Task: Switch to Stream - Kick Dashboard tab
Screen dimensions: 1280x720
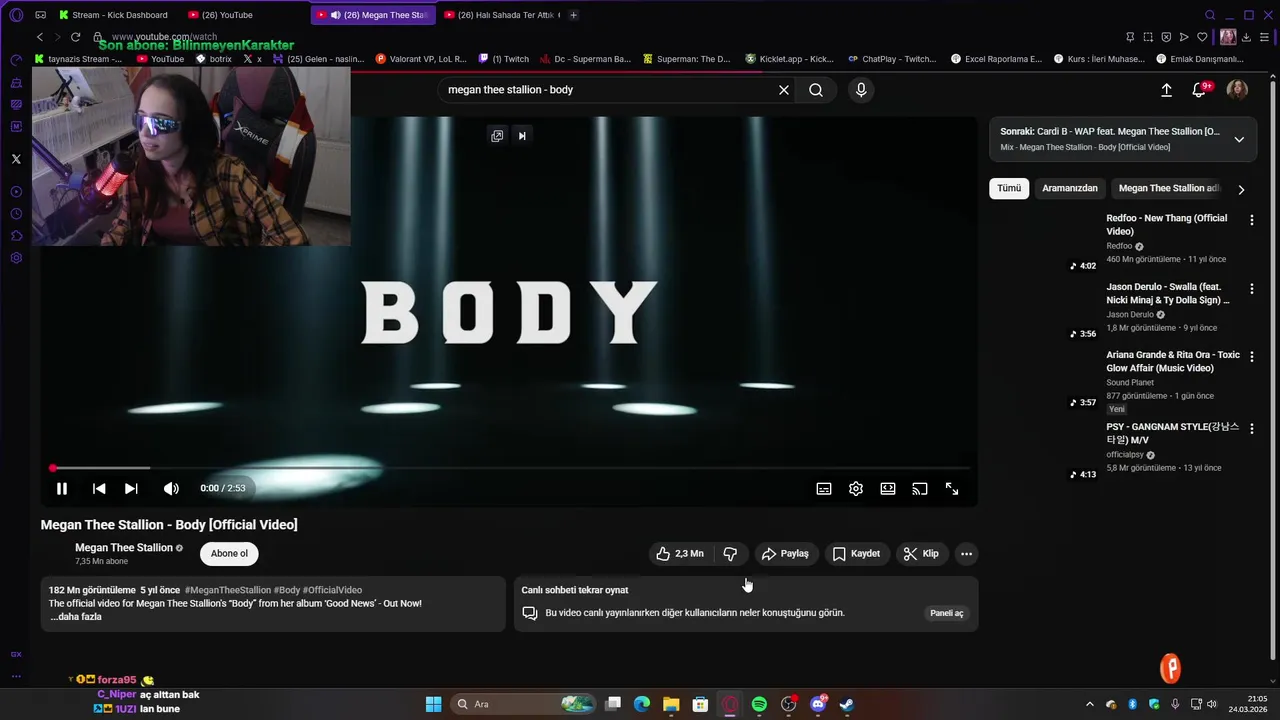Action: tap(113, 15)
